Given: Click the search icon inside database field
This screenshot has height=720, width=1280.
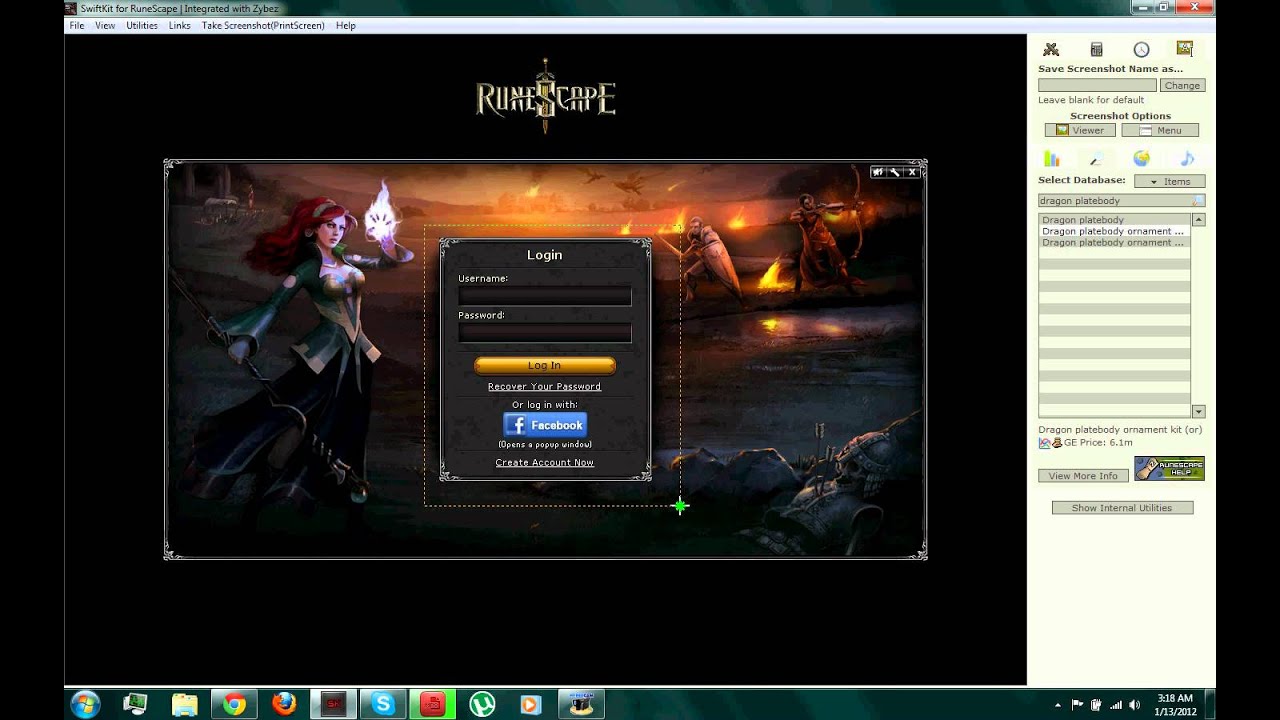Looking at the screenshot, I should click(1198, 201).
